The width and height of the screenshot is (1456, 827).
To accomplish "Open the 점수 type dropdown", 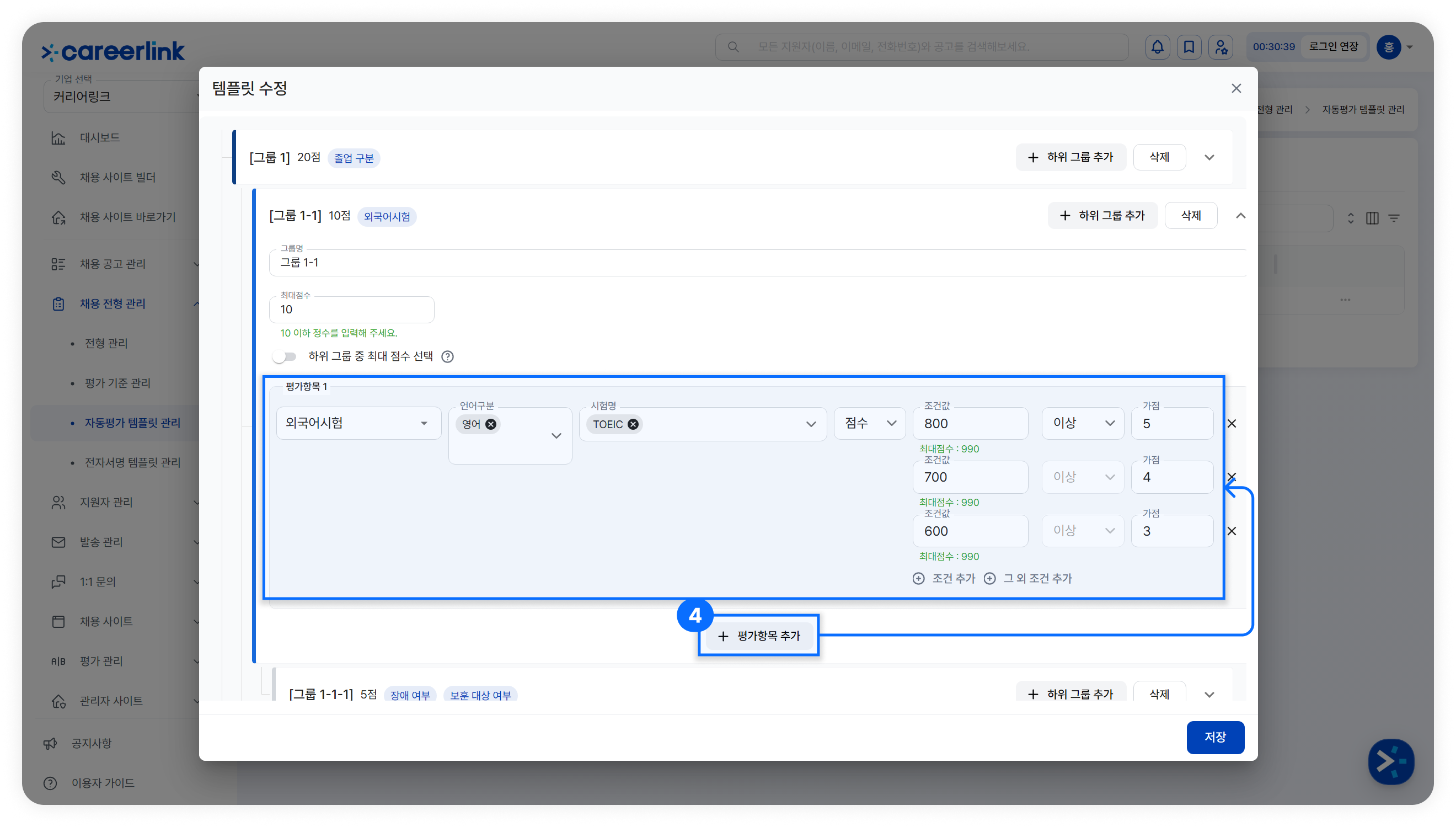I will [869, 423].
